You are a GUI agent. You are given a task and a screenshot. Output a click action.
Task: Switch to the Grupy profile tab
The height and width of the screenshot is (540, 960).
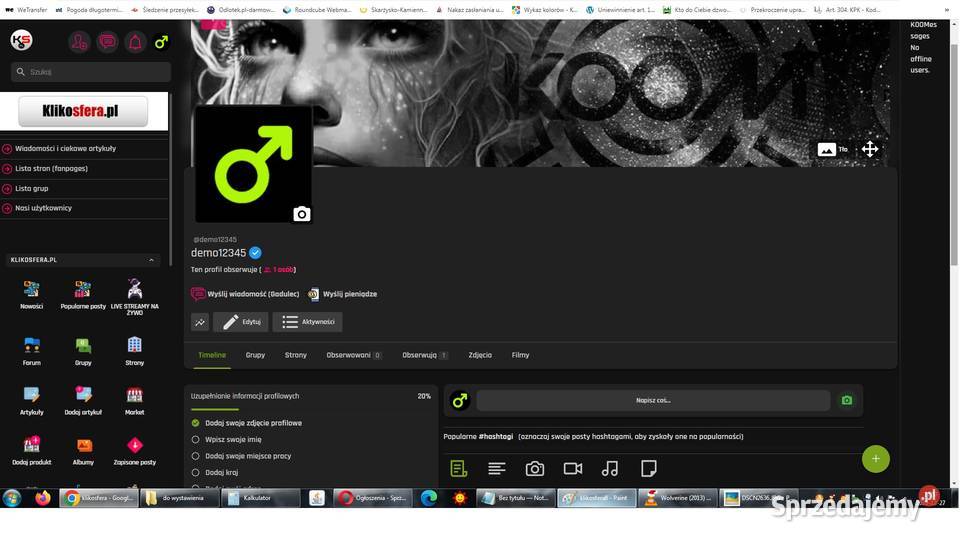(255, 355)
